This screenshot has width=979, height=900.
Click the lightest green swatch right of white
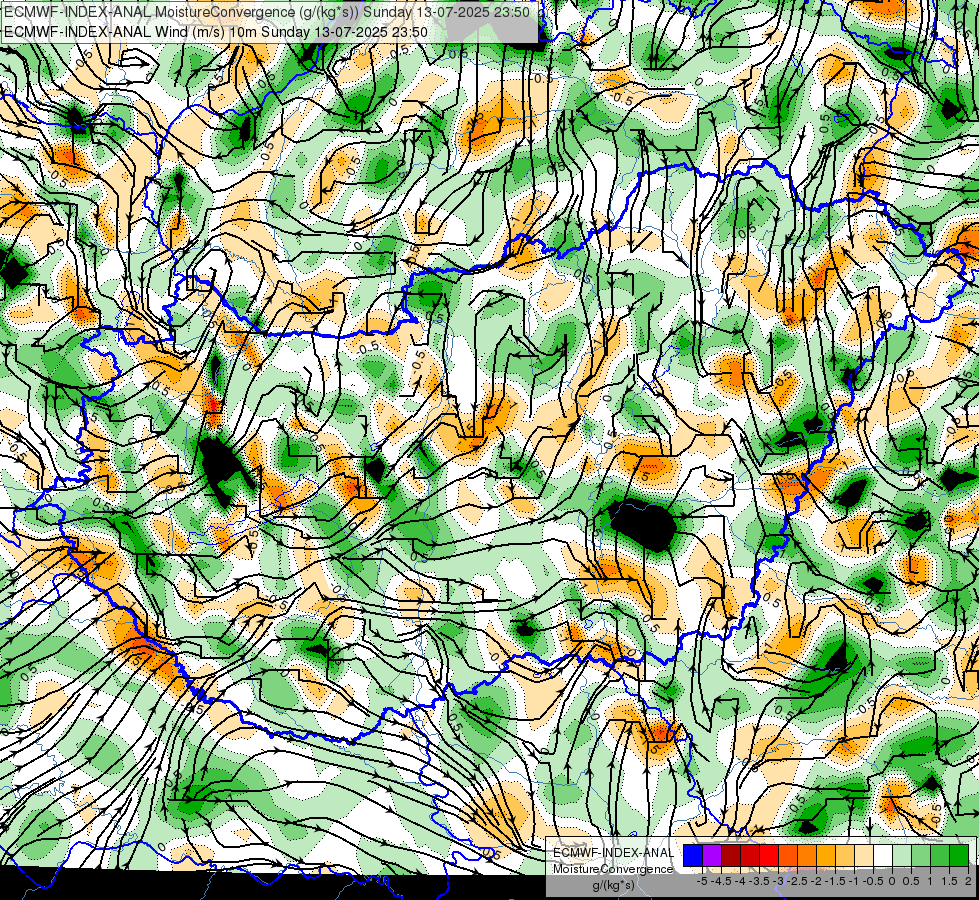point(902,856)
